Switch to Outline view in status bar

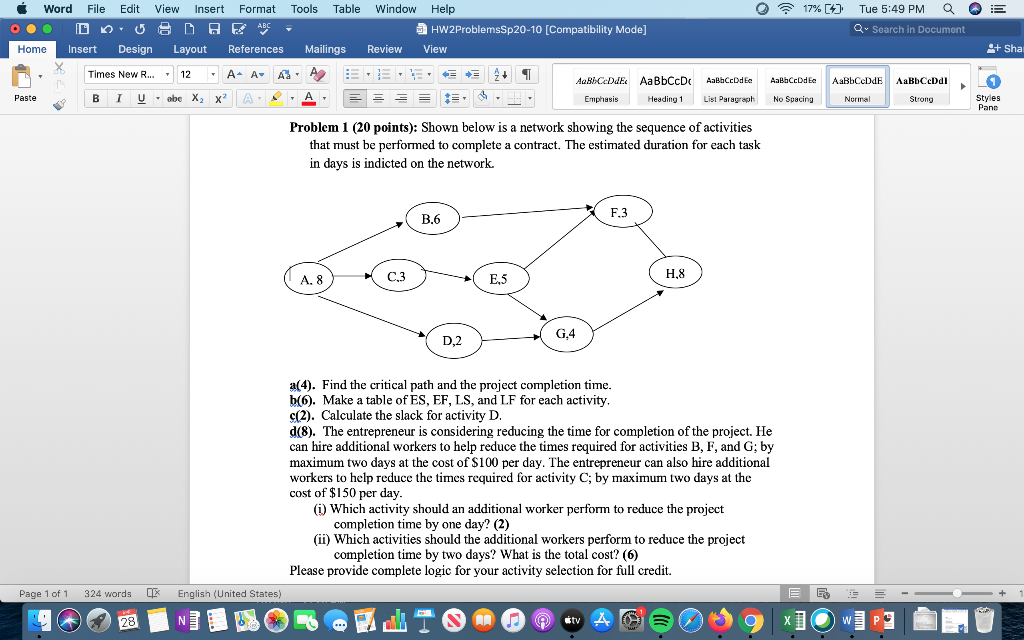pyautogui.click(x=852, y=593)
